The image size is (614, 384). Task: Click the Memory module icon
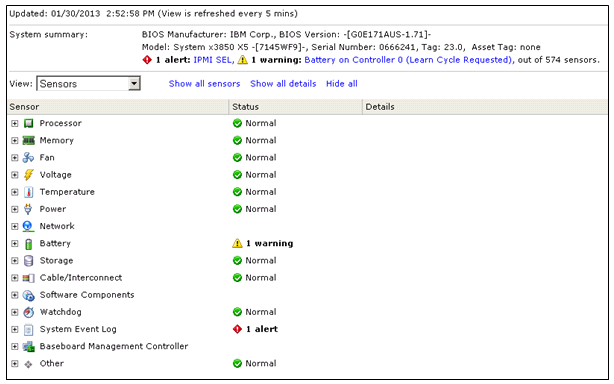click(x=29, y=141)
